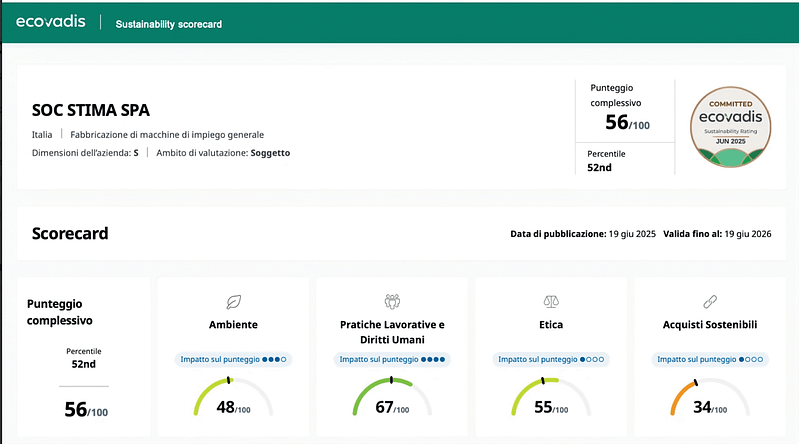This screenshot has width=799, height=444.
Task: Click the Ambiente 48/100 score gauge
Action: [233, 402]
